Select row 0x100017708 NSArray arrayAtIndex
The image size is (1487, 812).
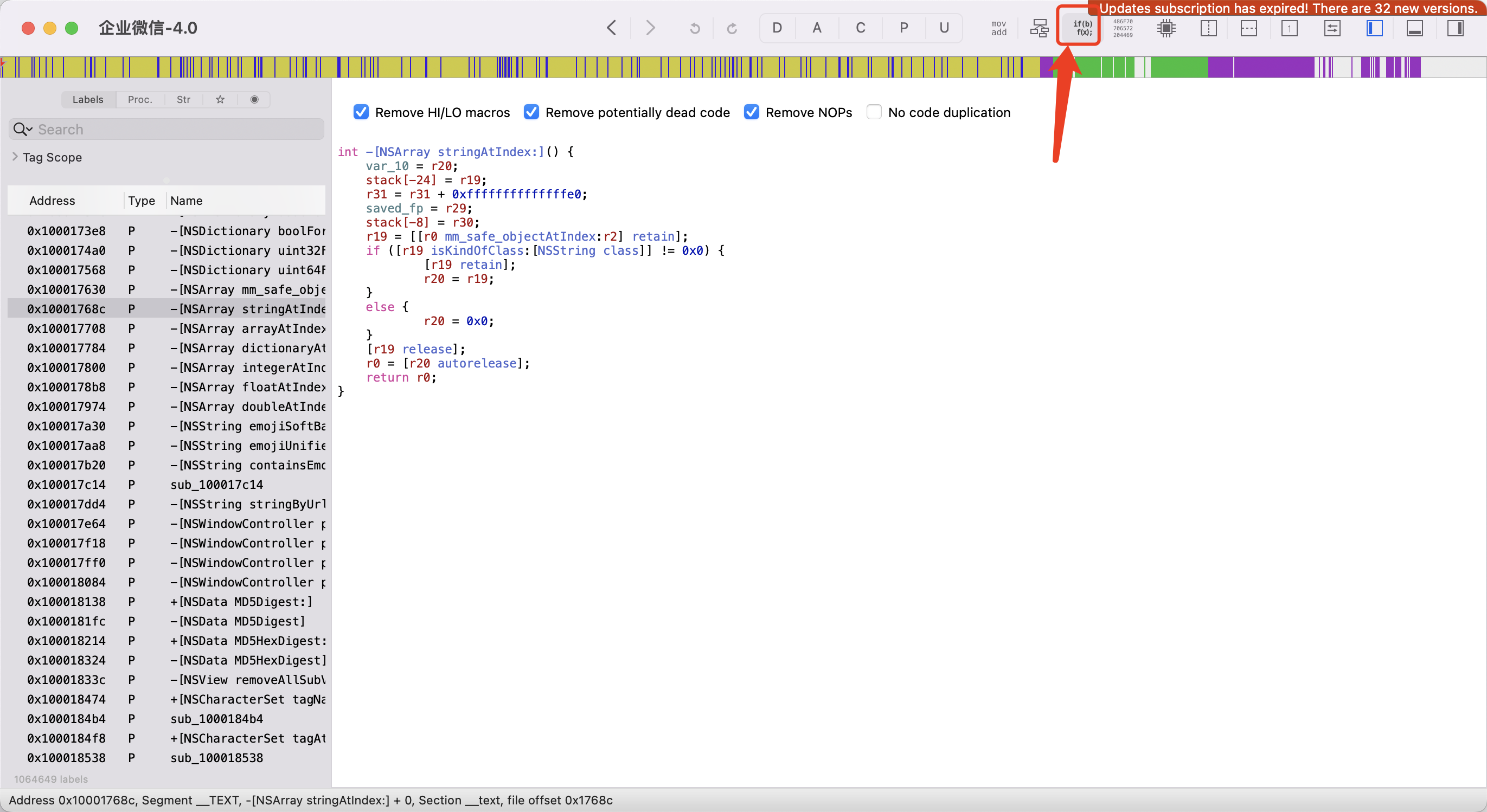166,328
